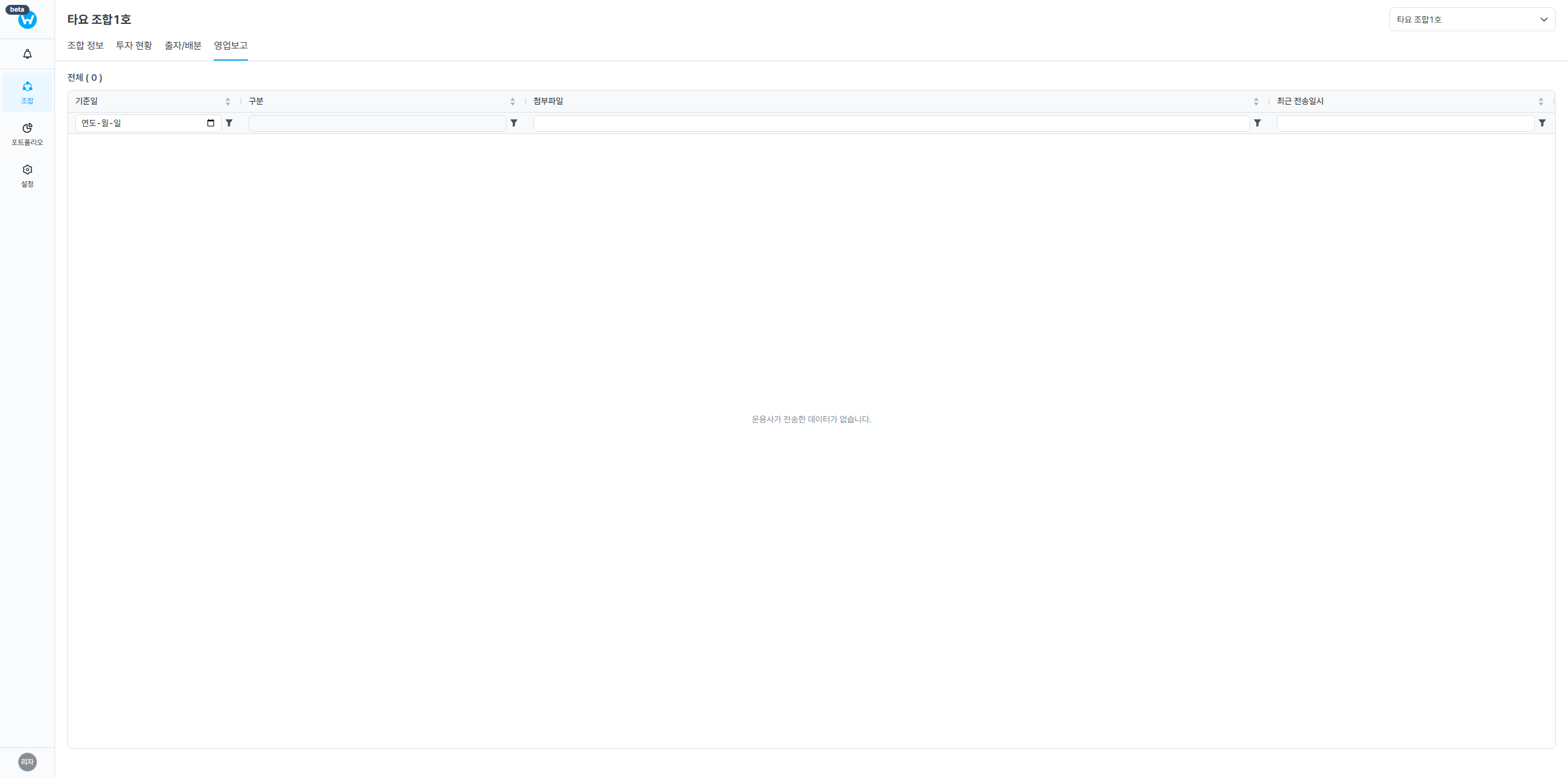The image size is (1568, 778).
Task: Sort table by 구분 column
Action: (x=513, y=102)
